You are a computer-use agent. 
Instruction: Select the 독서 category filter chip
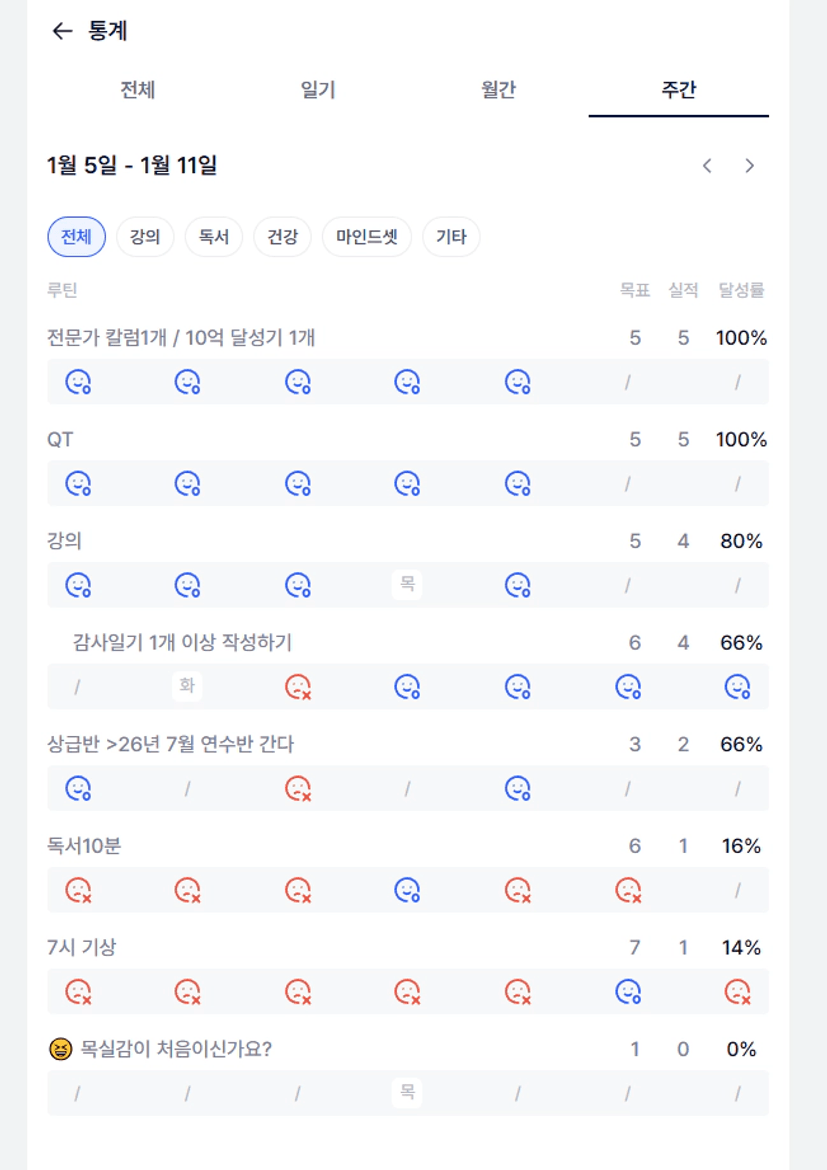click(x=214, y=238)
